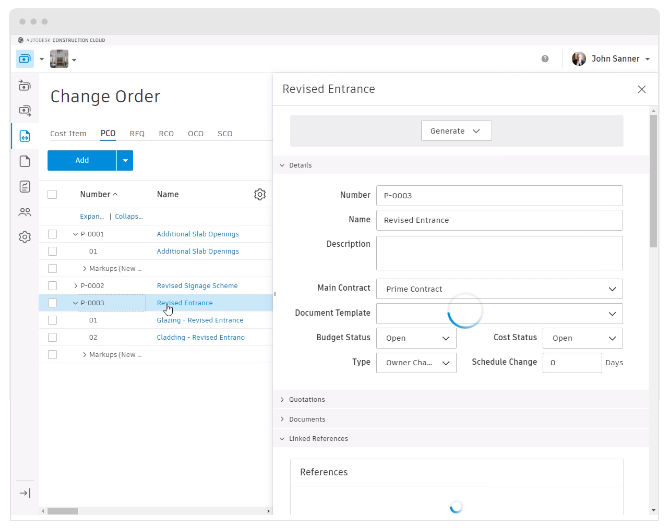Toggle the select-all checkbox in table header
665x528 pixels.
point(52,195)
